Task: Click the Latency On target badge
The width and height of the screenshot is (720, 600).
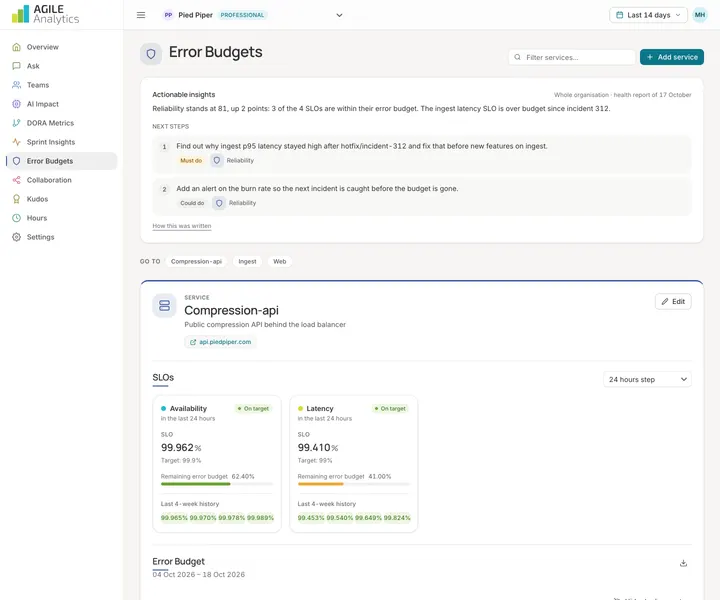Action: pyautogui.click(x=390, y=409)
